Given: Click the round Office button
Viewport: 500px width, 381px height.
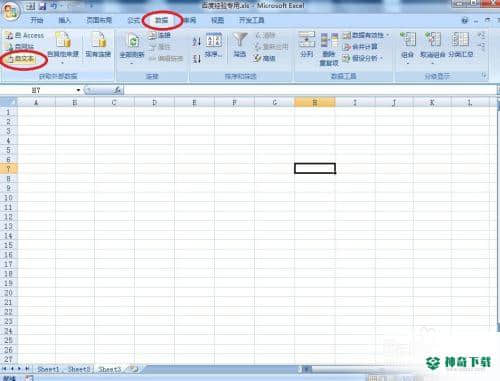Looking at the screenshot, I should 11,12.
